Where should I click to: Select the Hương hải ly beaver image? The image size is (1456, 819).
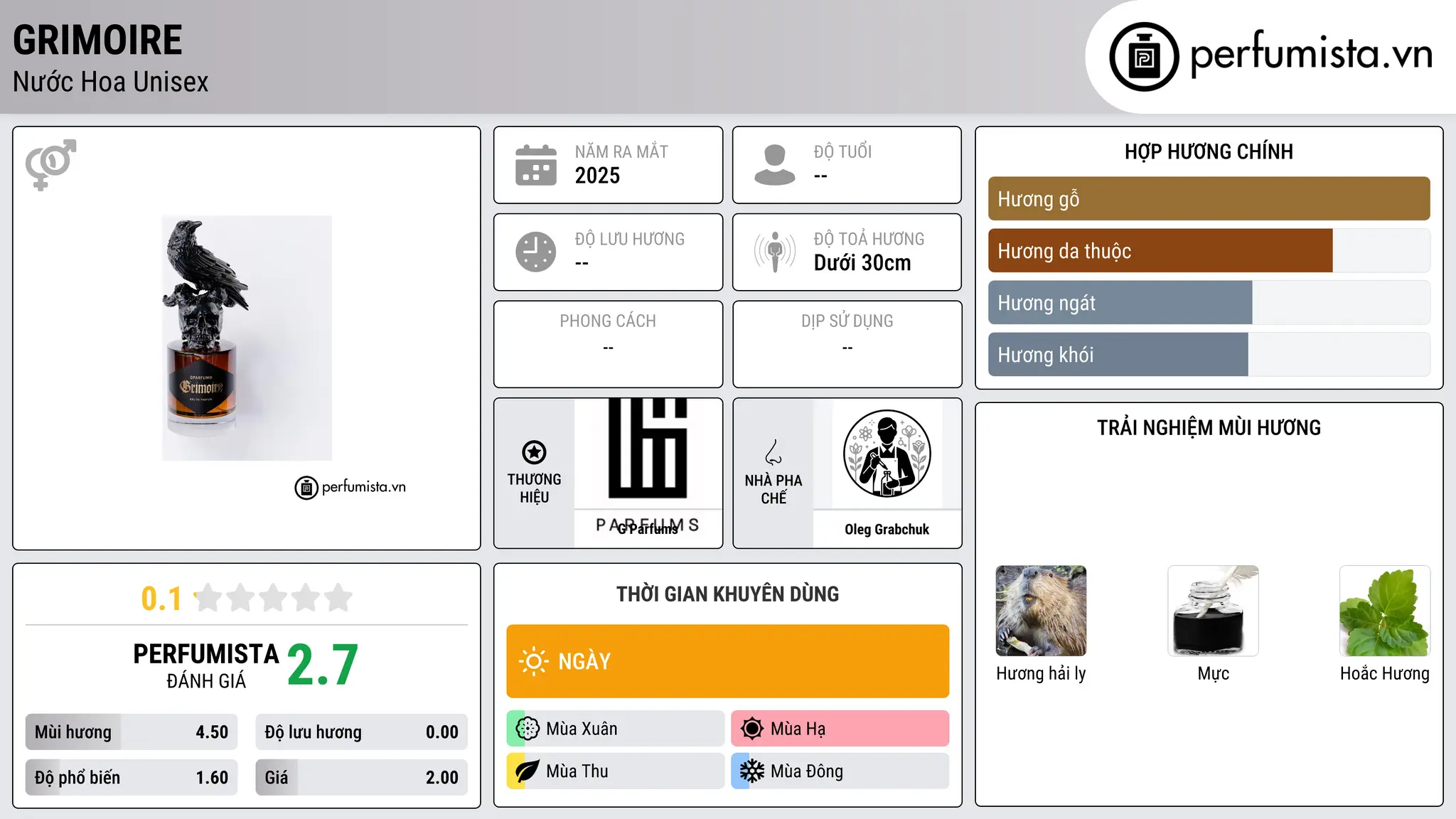[1041, 611]
